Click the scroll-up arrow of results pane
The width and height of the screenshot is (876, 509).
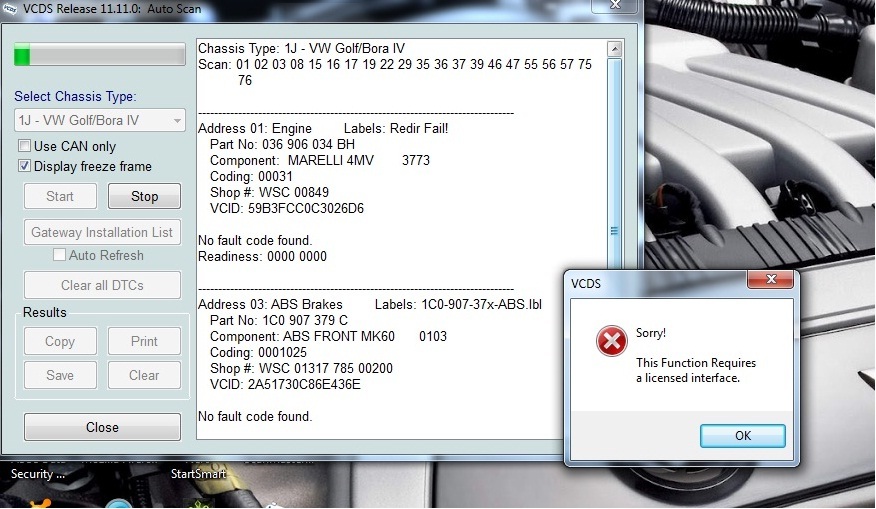(x=615, y=49)
